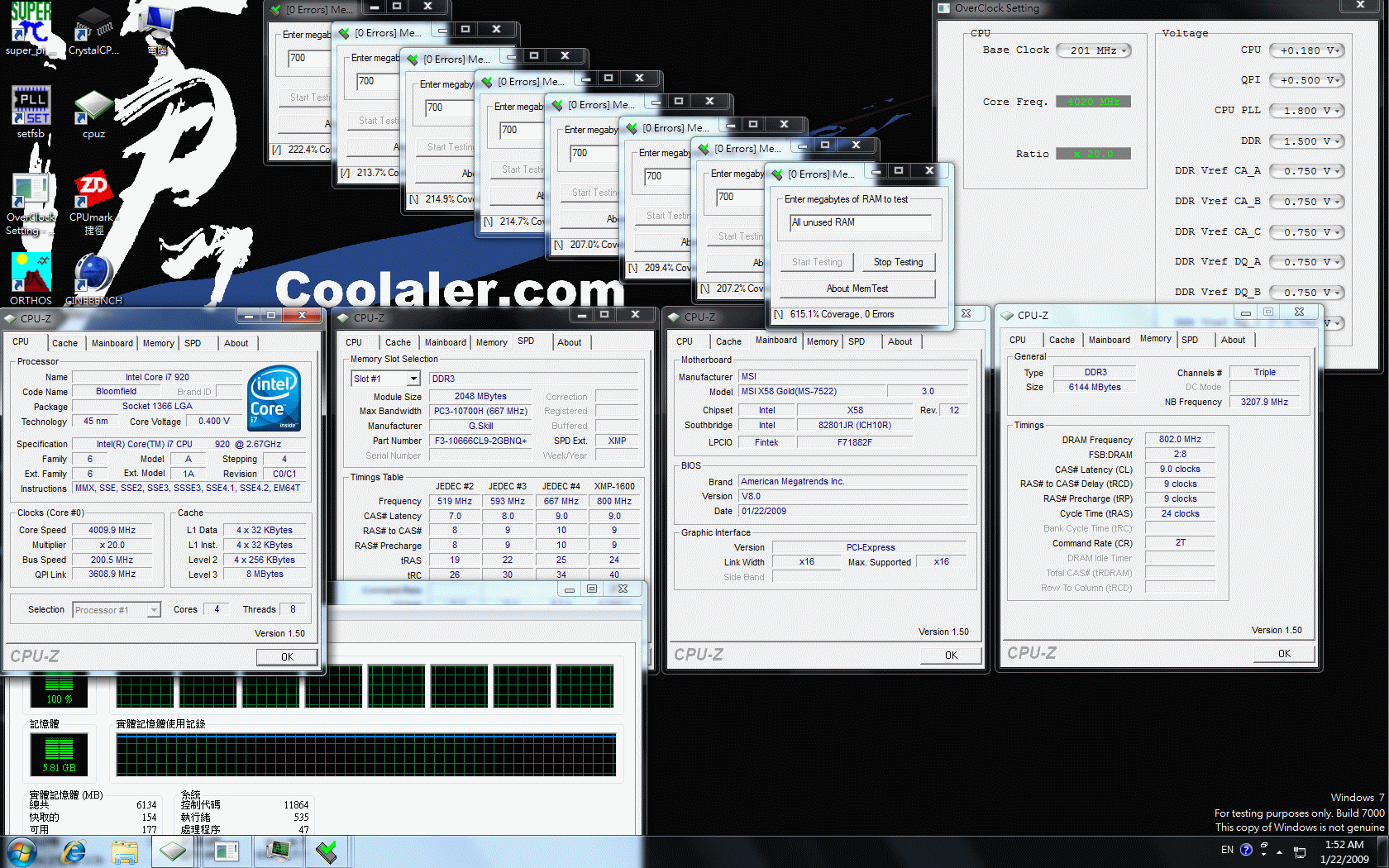Open the super_pi desktop shortcut
This screenshot has height=868, width=1389.
click(31, 29)
